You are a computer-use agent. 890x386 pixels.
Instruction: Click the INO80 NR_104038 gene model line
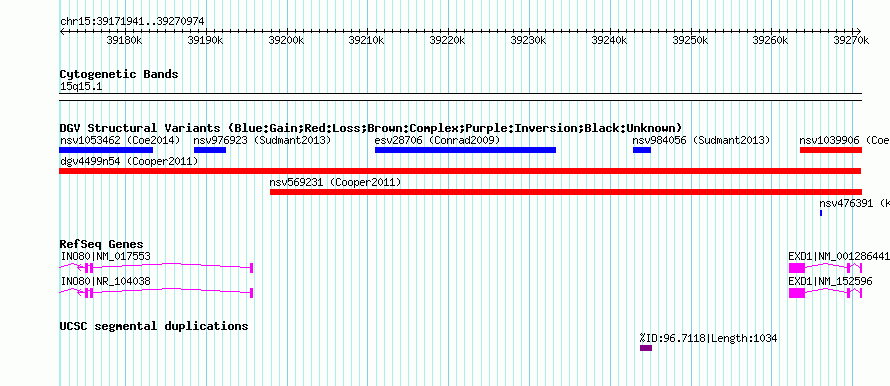[x=156, y=293]
